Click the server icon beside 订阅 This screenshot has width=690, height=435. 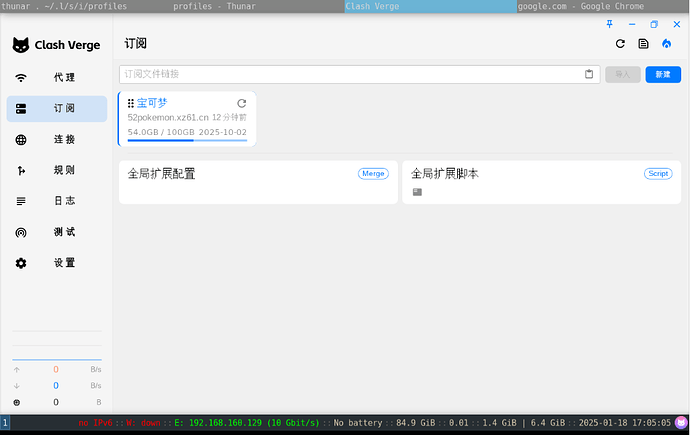21,109
